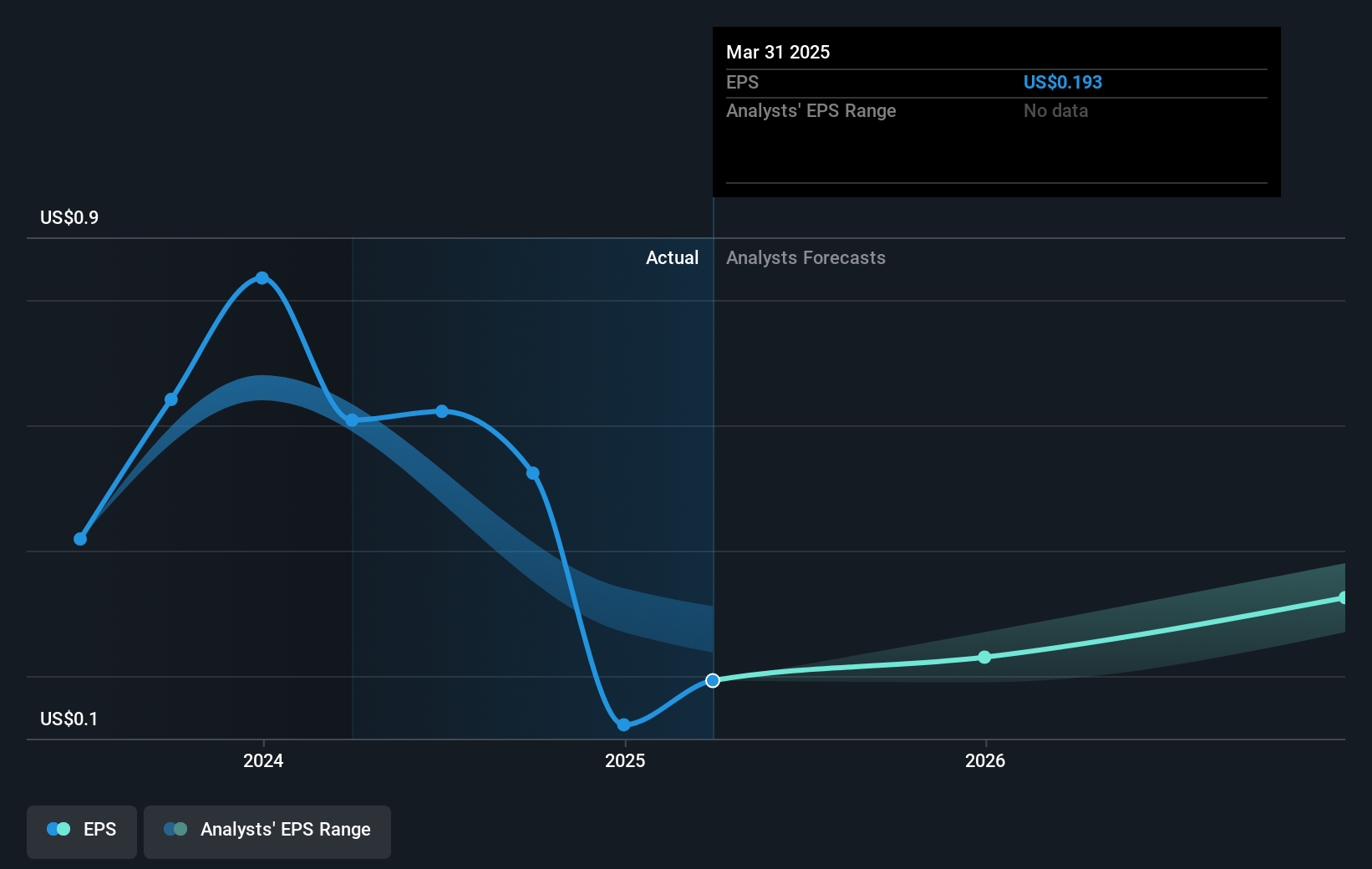Select the highlighted Mar 31 2025 EPS data point

(713, 681)
